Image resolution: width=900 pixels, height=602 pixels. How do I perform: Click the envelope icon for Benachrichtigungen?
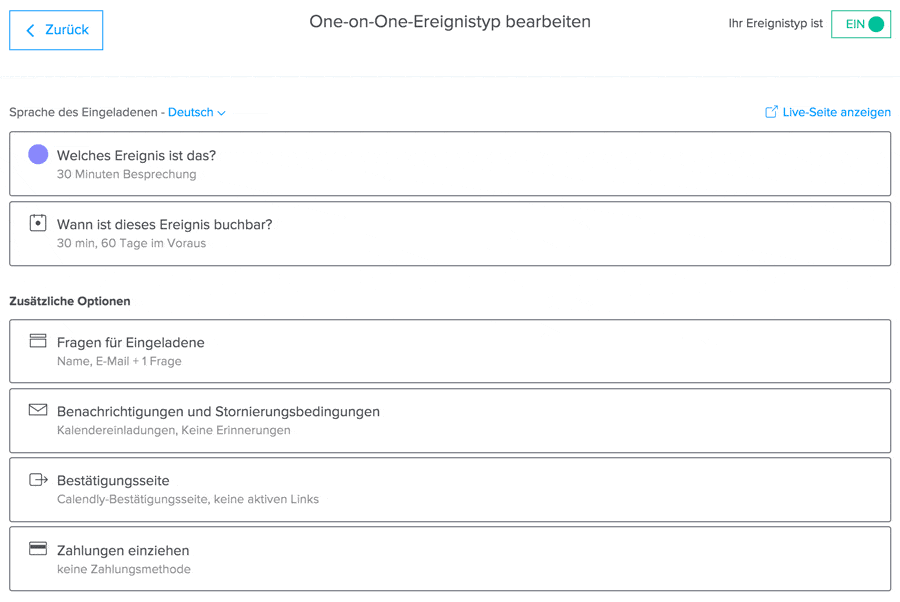pyautogui.click(x=38, y=410)
